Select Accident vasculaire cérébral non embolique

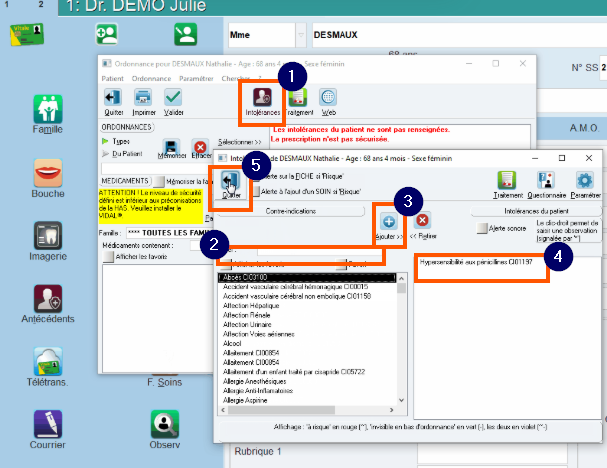point(297,296)
